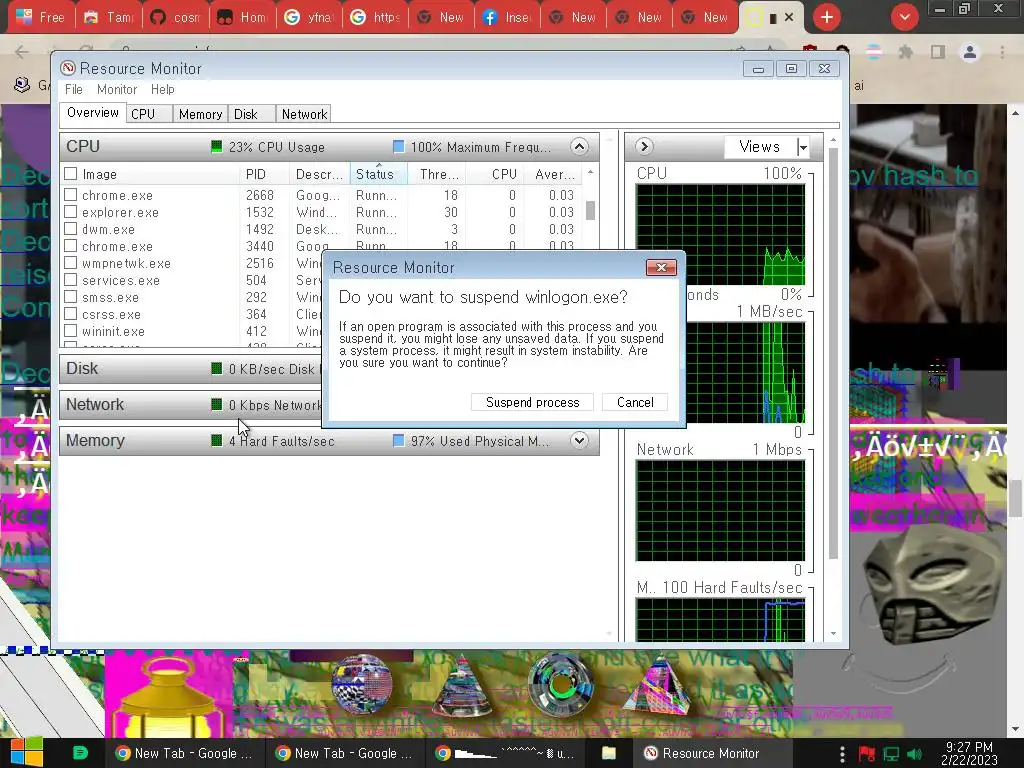This screenshot has width=1024, height=768.
Task: Check the smss.exe checkbox
Action: point(71,296)
